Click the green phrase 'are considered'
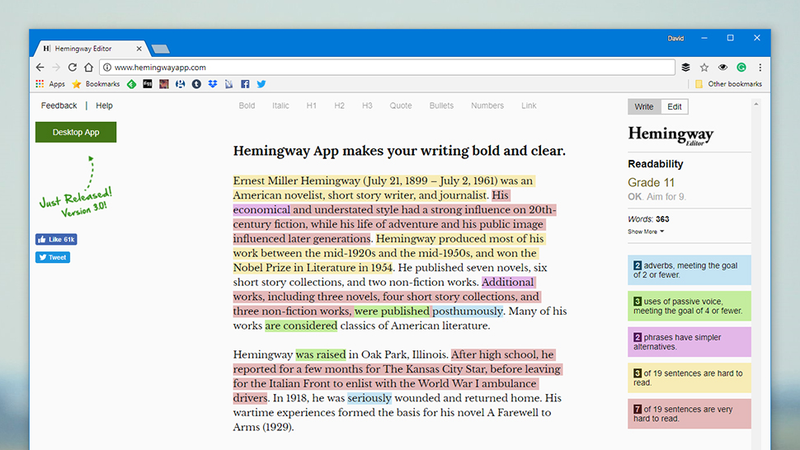Viewport: 800px width, 450px height. [x=301, y=326]
